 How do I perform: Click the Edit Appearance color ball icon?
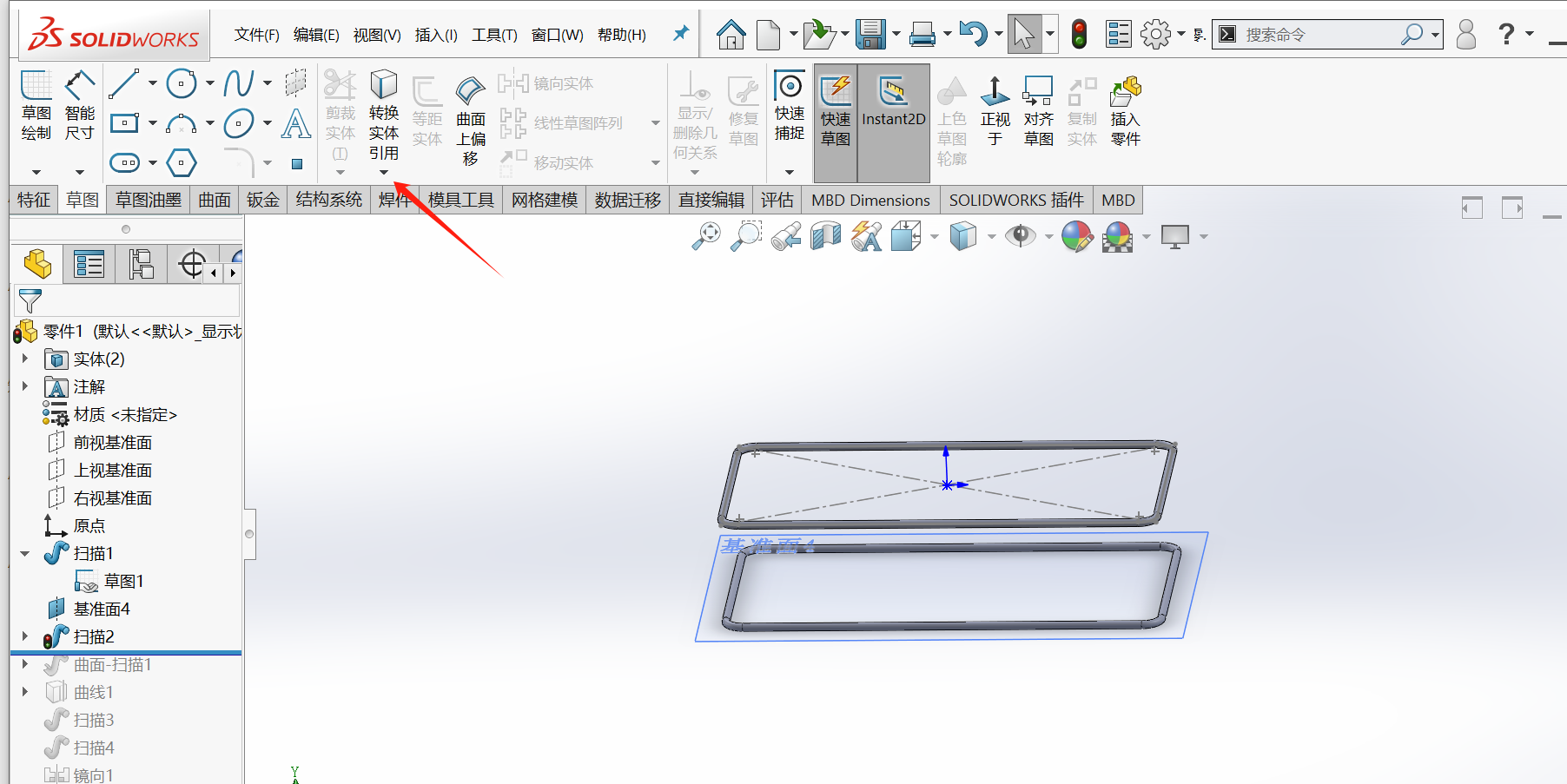click(1077, 236)
